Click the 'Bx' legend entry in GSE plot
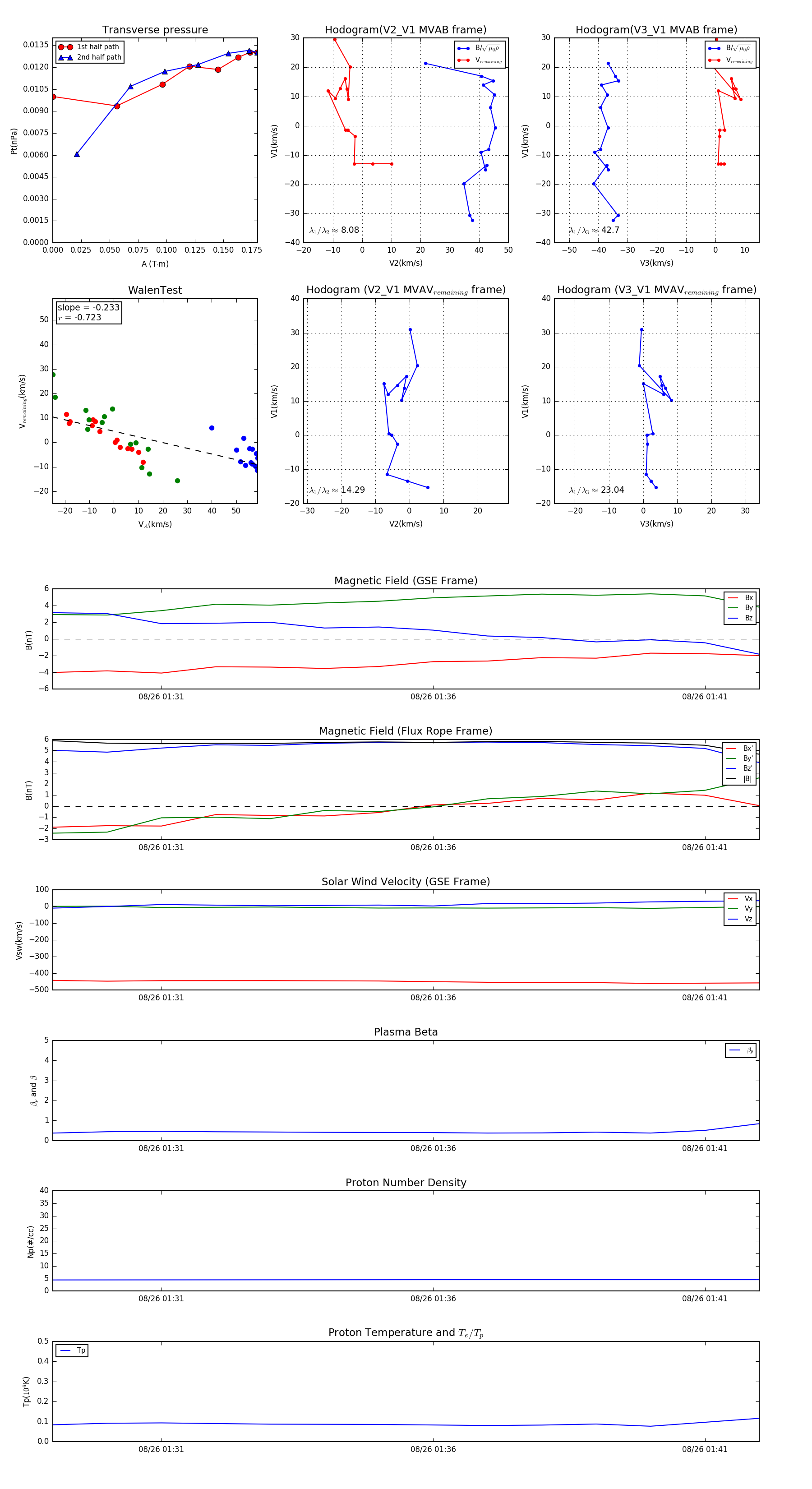The height and width of the screenshot is (1489, 812). [x=740, y=598]
